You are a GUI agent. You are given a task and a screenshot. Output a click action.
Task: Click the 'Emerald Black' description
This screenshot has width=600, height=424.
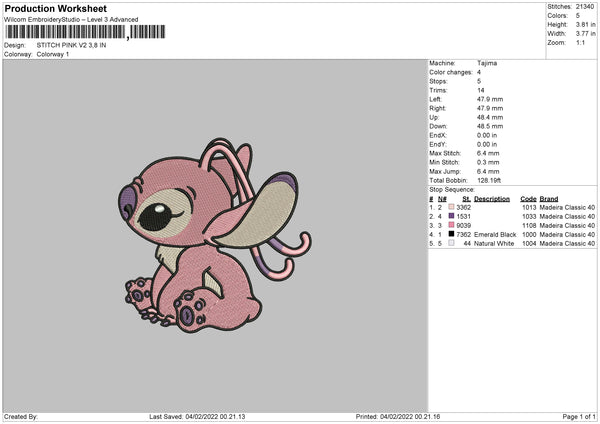coord(495,235)
